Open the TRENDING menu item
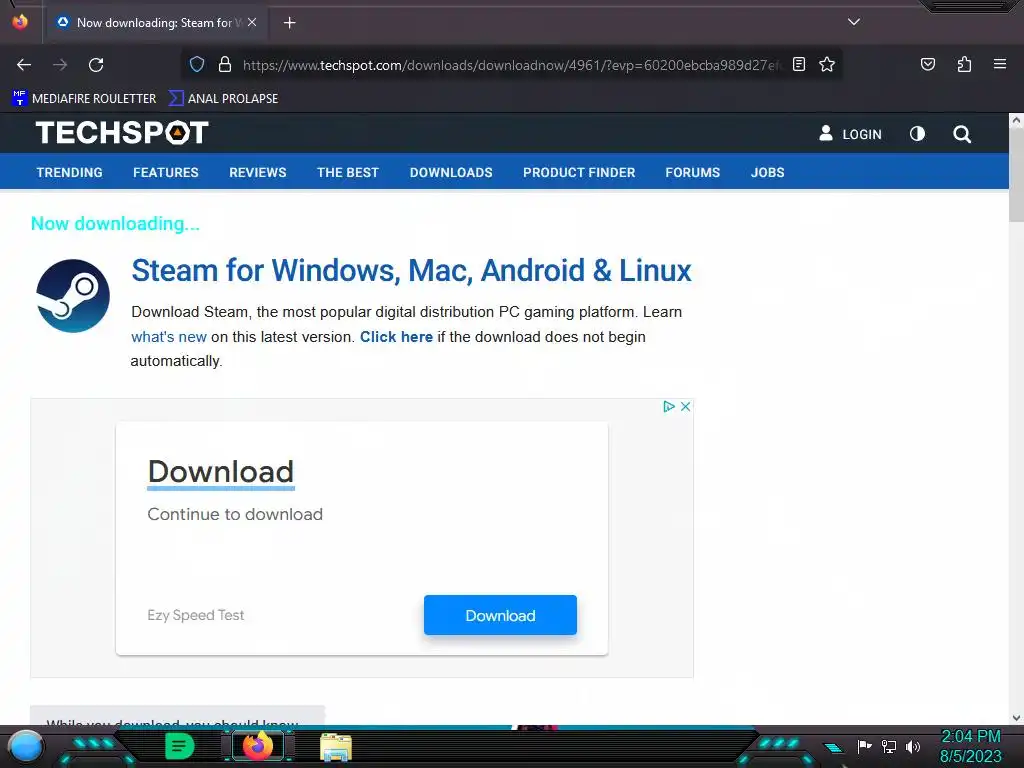 point(69,172)
